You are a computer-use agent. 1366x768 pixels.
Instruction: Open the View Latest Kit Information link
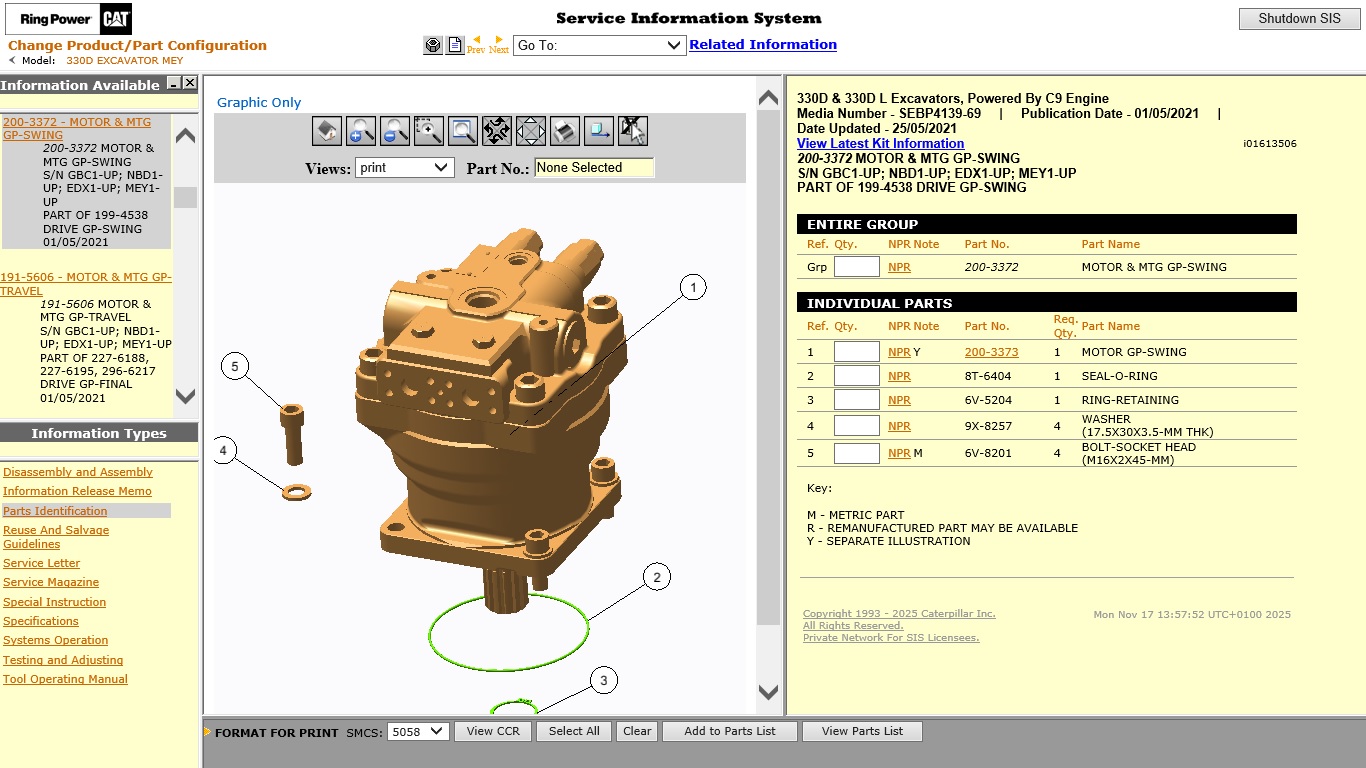tap(880, 143)
